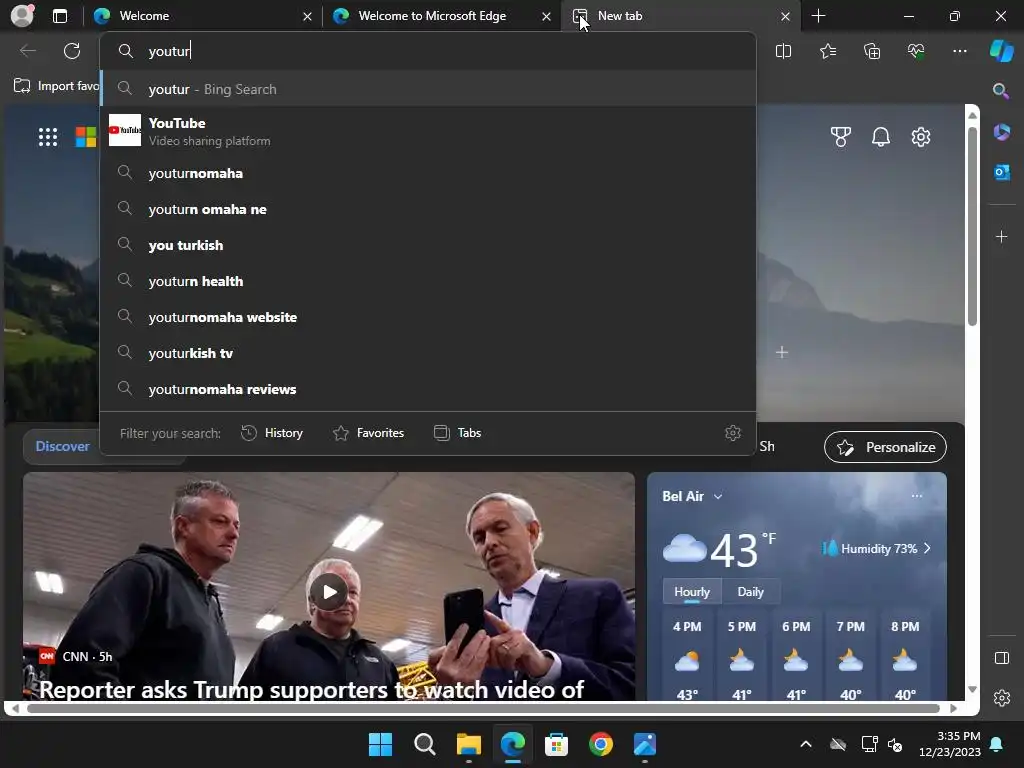The width and height of the screenshot is (1024, 768).
Task: Show hidden system tray icons chevron
Action: click(806, 744)
